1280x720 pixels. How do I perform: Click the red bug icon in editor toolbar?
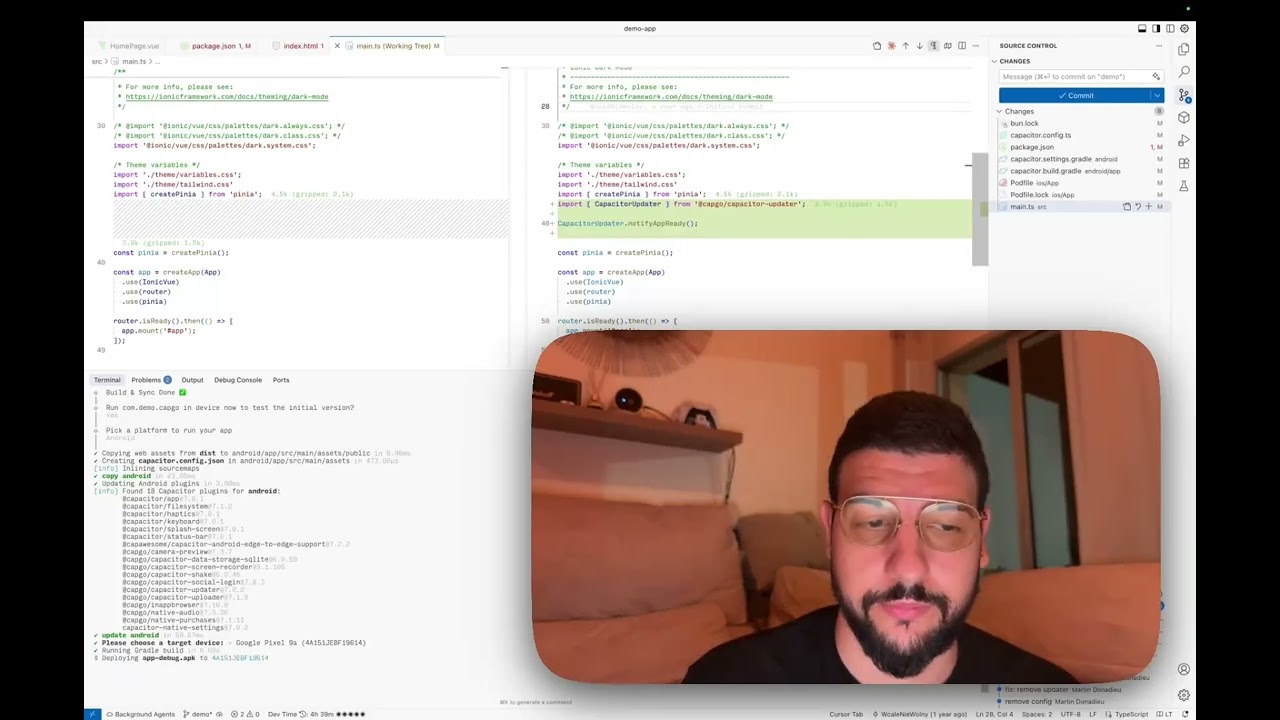(891, 46)
